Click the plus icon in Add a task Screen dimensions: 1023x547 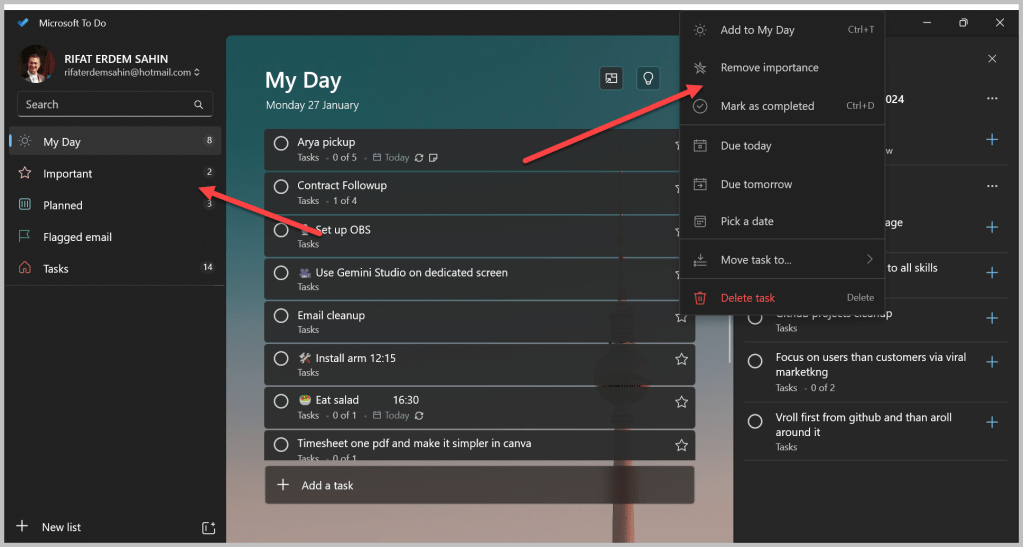pyautogui.click(x=283, y=484)
